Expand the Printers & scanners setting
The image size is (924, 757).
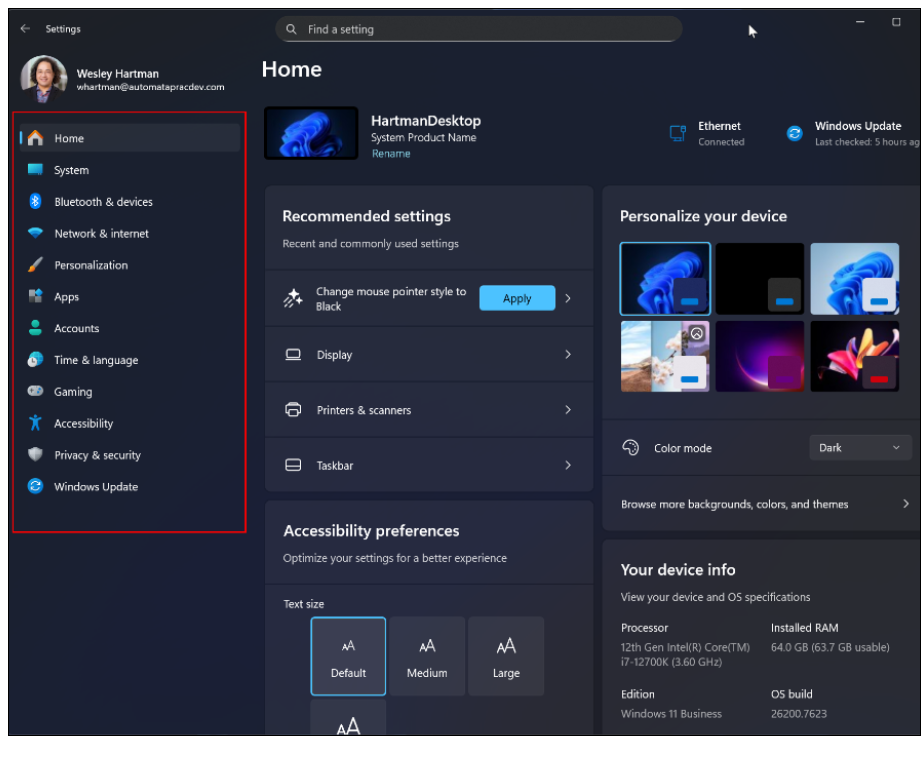click(429, 410)
